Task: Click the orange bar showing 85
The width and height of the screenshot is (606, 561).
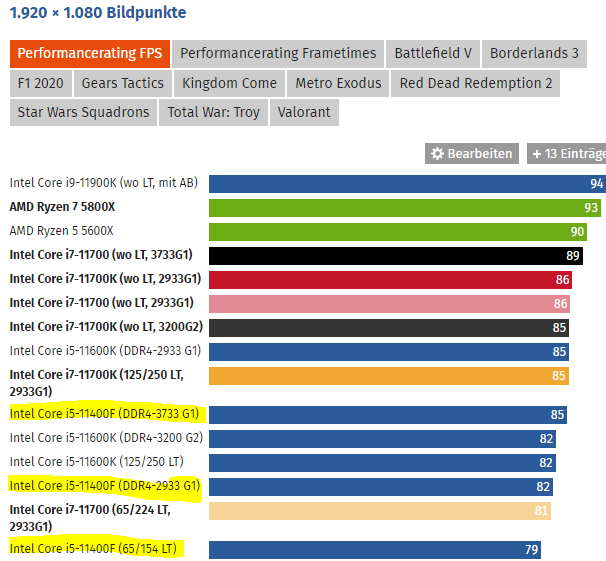Action: pyautogui.click(x=389, y=376)
